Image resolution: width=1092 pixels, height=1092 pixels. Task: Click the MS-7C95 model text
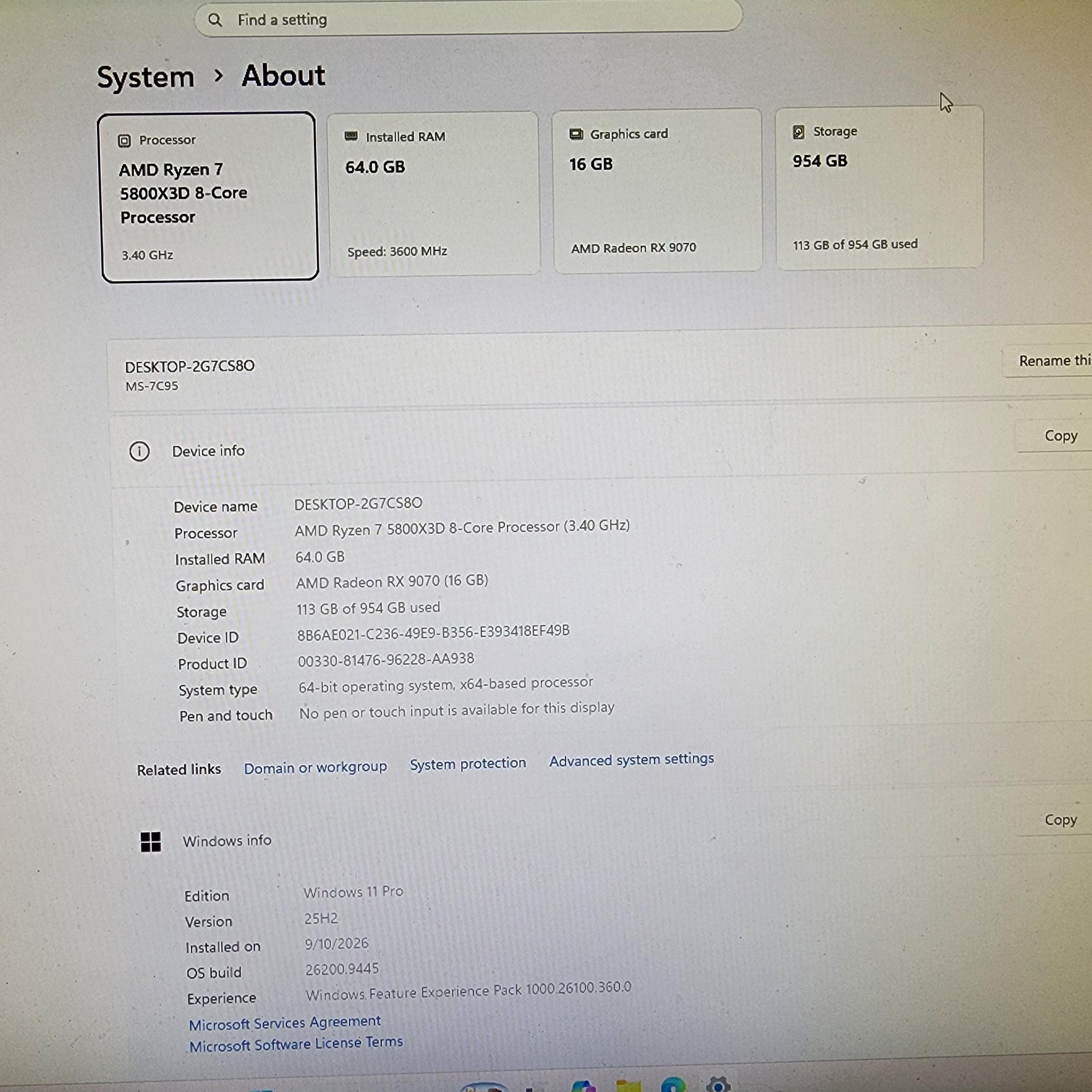[151, 386]
